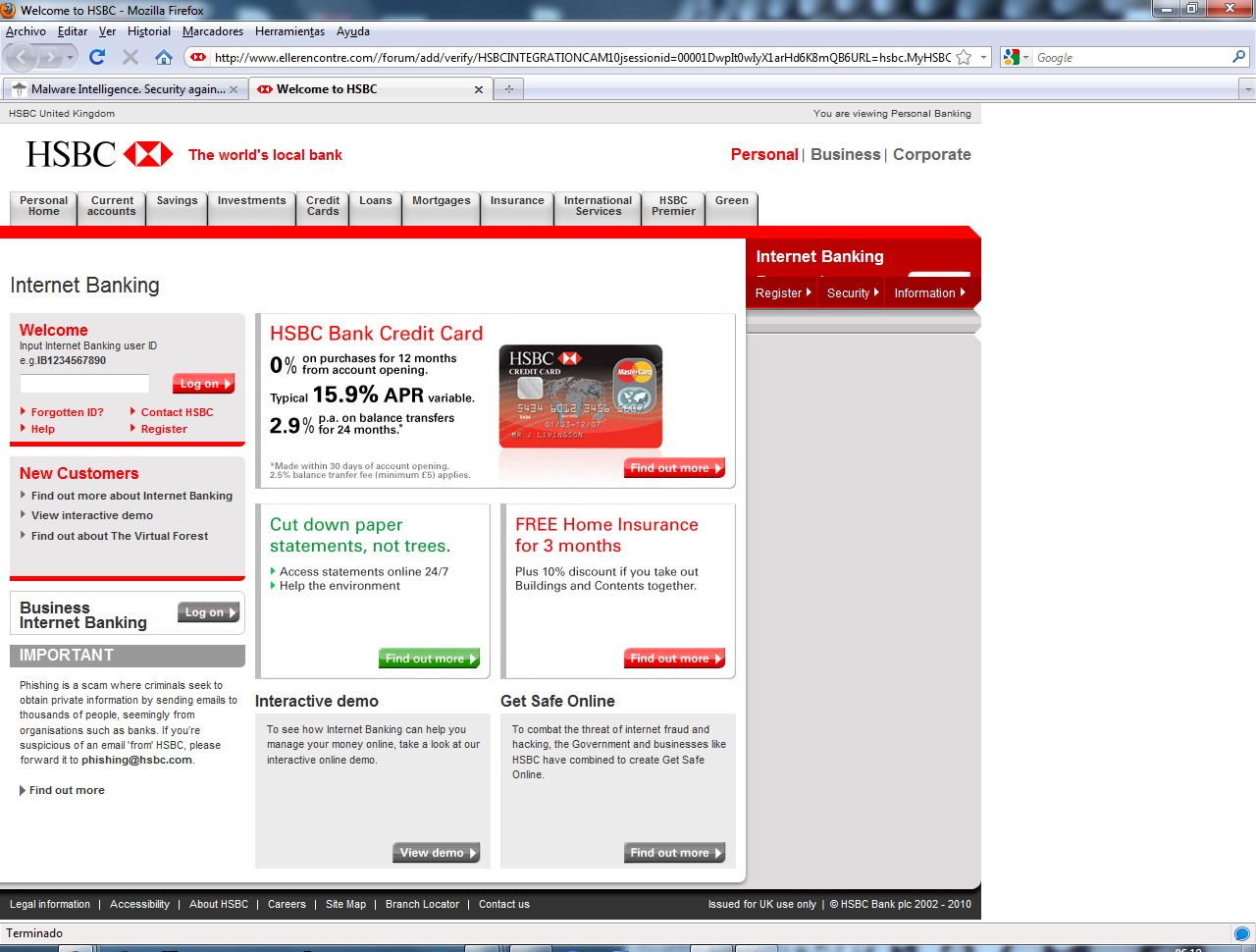Click the Google search engine icon
1256x952 pixels.
point(1012,57)
